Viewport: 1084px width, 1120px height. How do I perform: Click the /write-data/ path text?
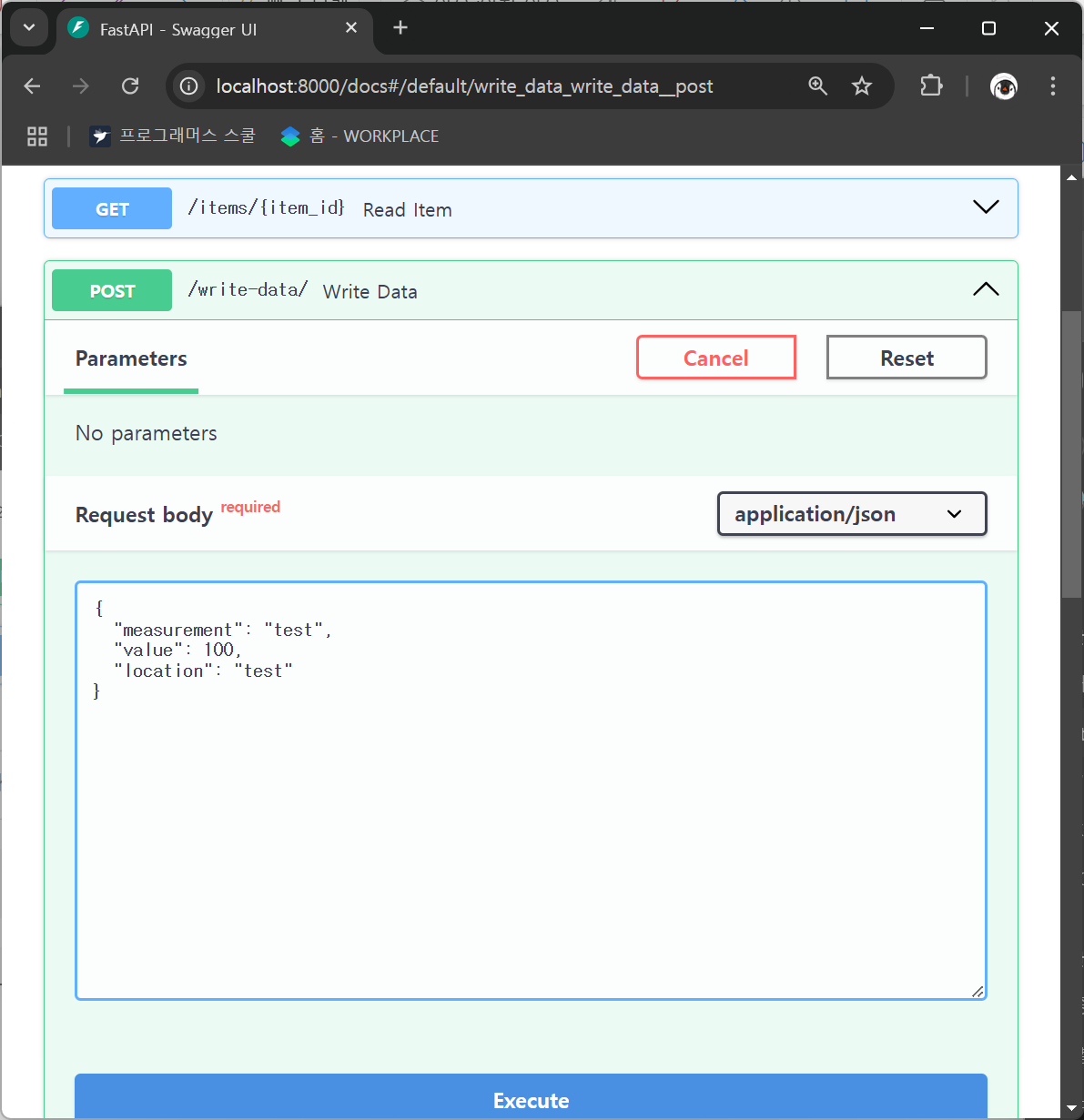point(248,289)
